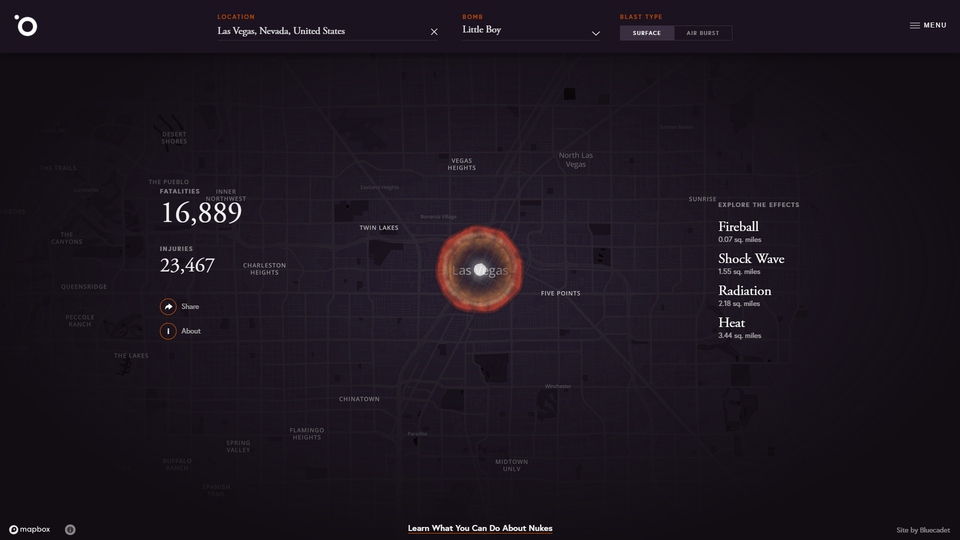Open the map attribution info icon
Image resolution: width=960 pixels, height=540 pixels.
coord(70,530)
